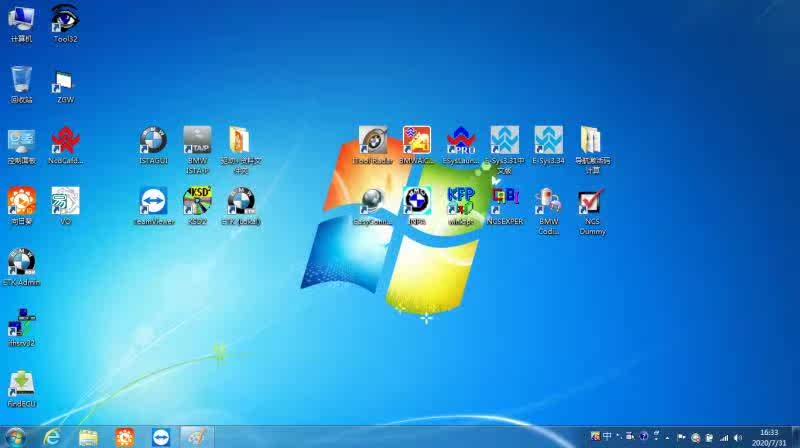
Task: Launch the BMW Coding Tool shortcut
Action: (x=548, y=211)
